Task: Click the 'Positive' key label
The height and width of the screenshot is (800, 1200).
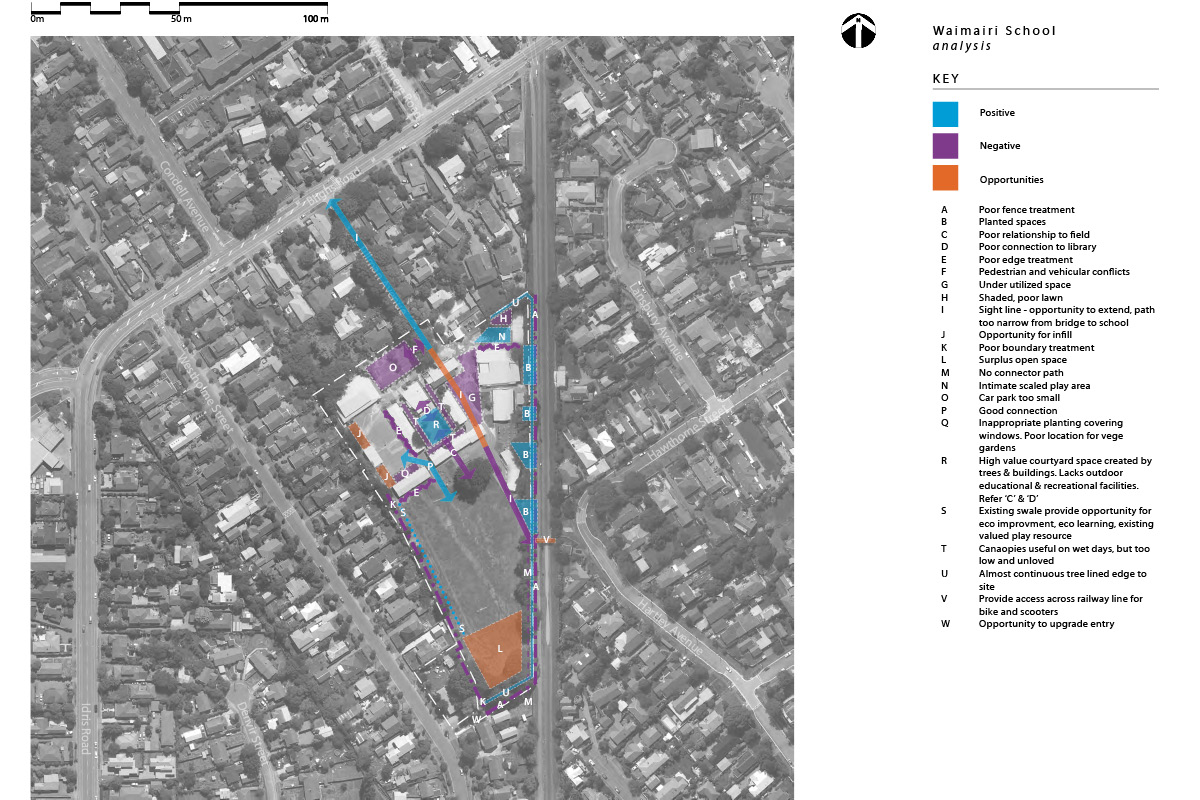Action: click(997, 114)
